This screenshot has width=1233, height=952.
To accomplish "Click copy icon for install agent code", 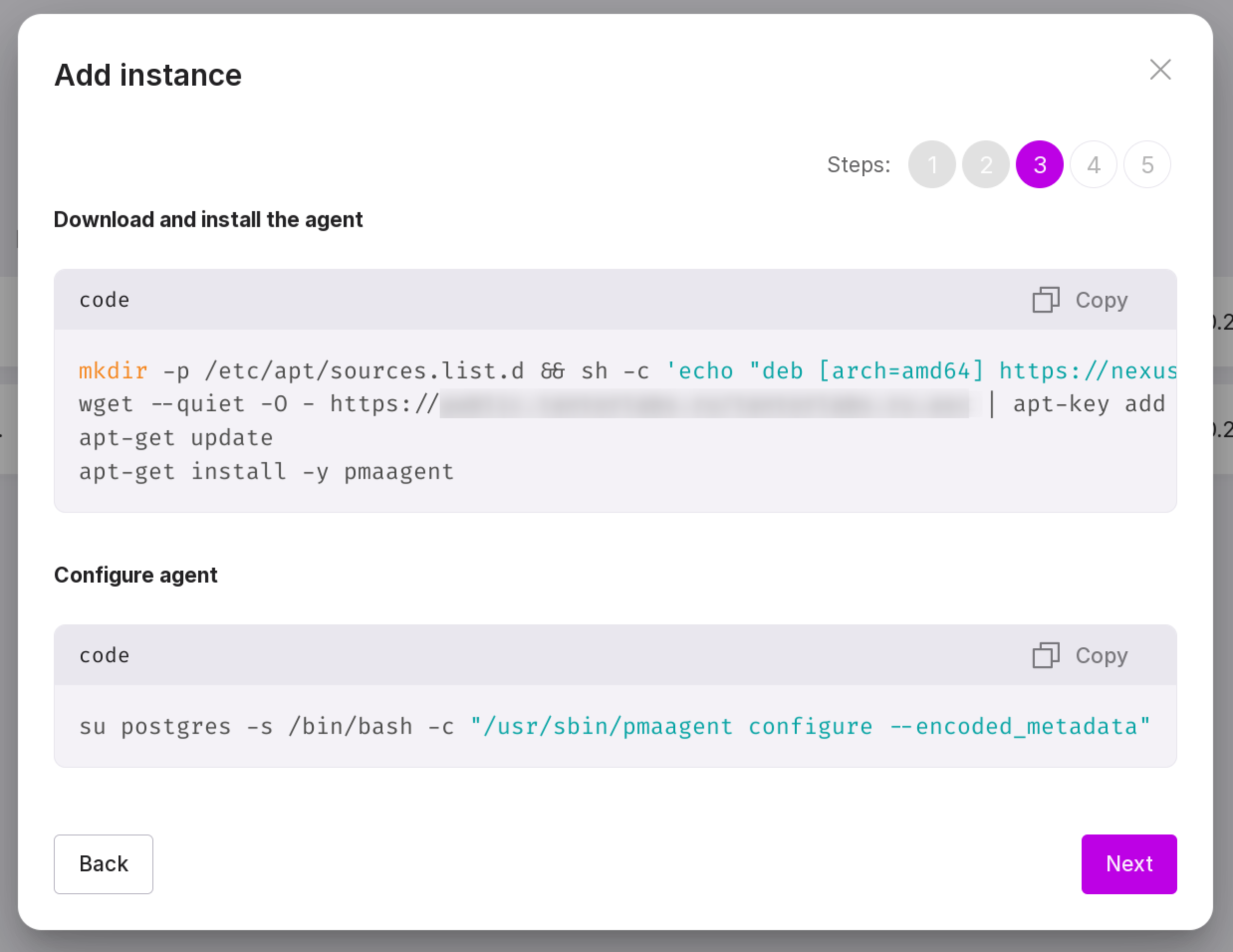I will [1046, 300].
